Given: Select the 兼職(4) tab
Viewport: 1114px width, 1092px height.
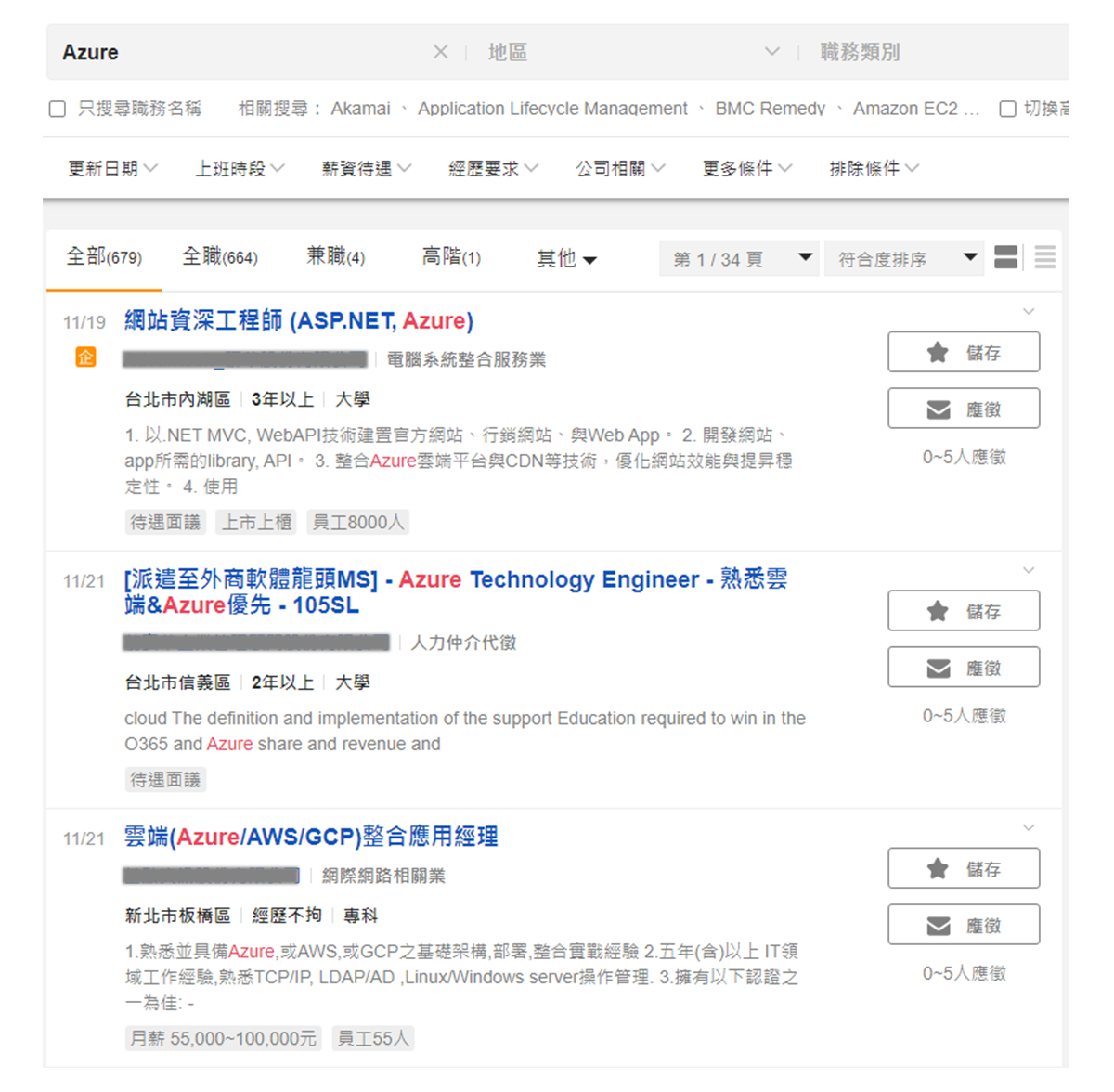Looking at the screenshot, I should click(x=335, y=257).
